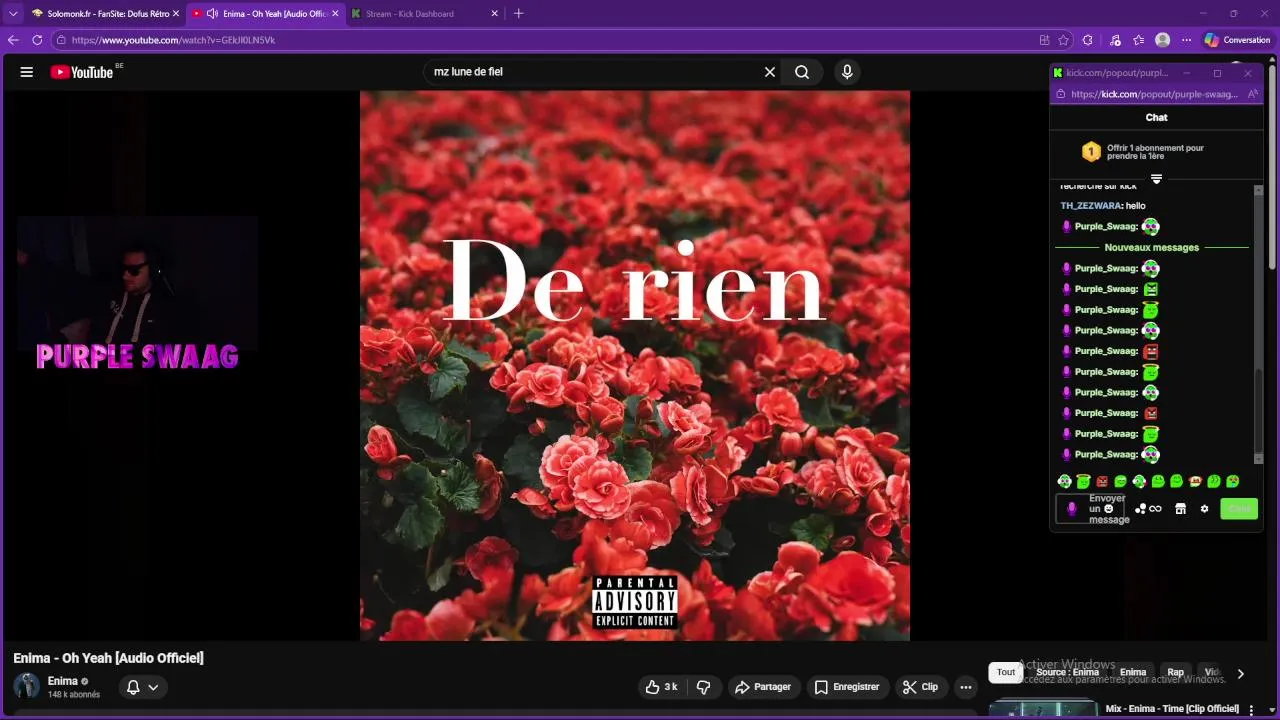Close the Stream - Kick Dashboard tab
This screenshot has height=720, width=1280.
pyautogui.click(x=494, y=14)
